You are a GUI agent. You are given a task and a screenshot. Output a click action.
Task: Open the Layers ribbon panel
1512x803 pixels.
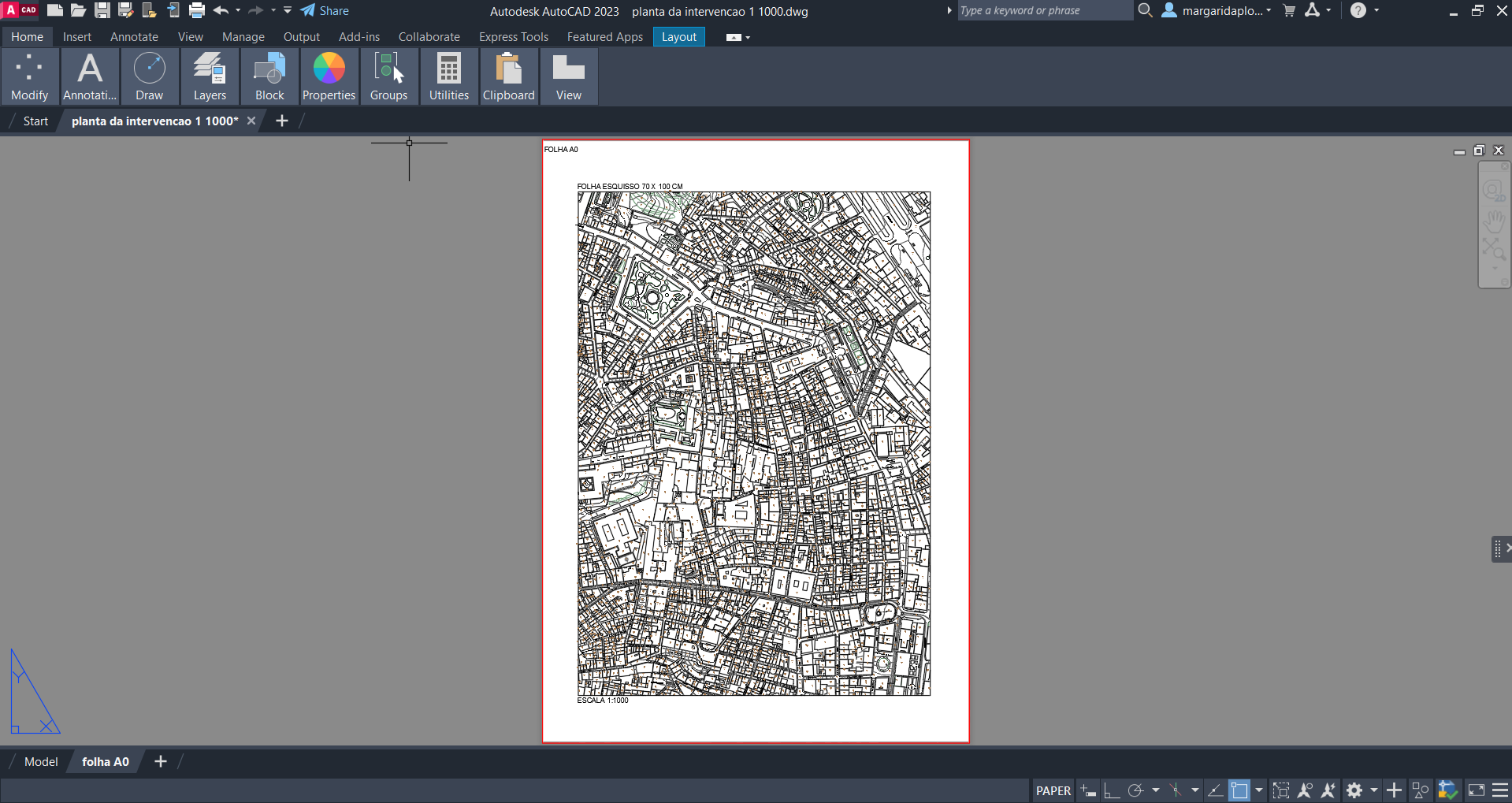click(x=210, y=76)
